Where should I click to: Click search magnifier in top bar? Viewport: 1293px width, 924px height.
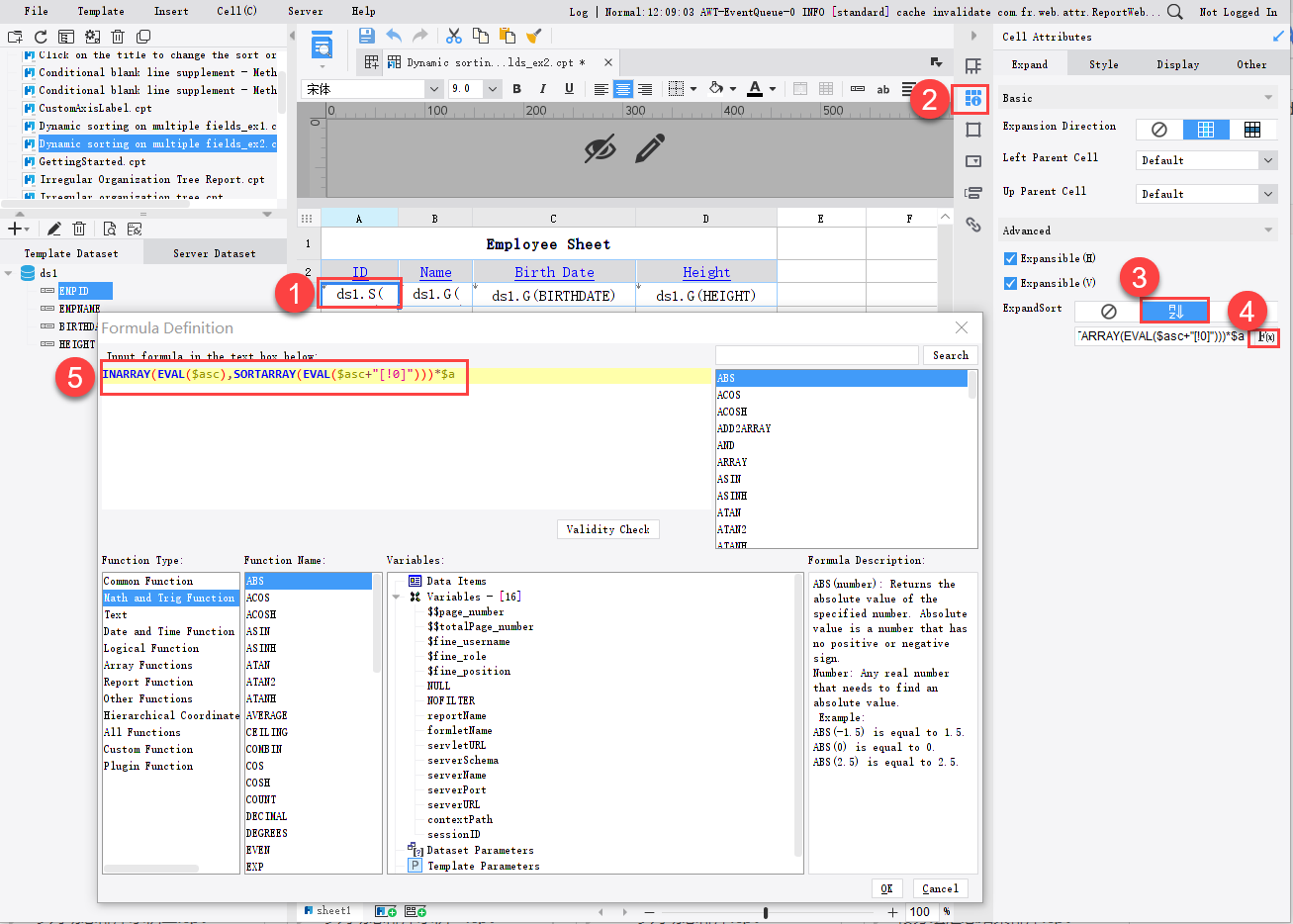tap(1175, 12)
